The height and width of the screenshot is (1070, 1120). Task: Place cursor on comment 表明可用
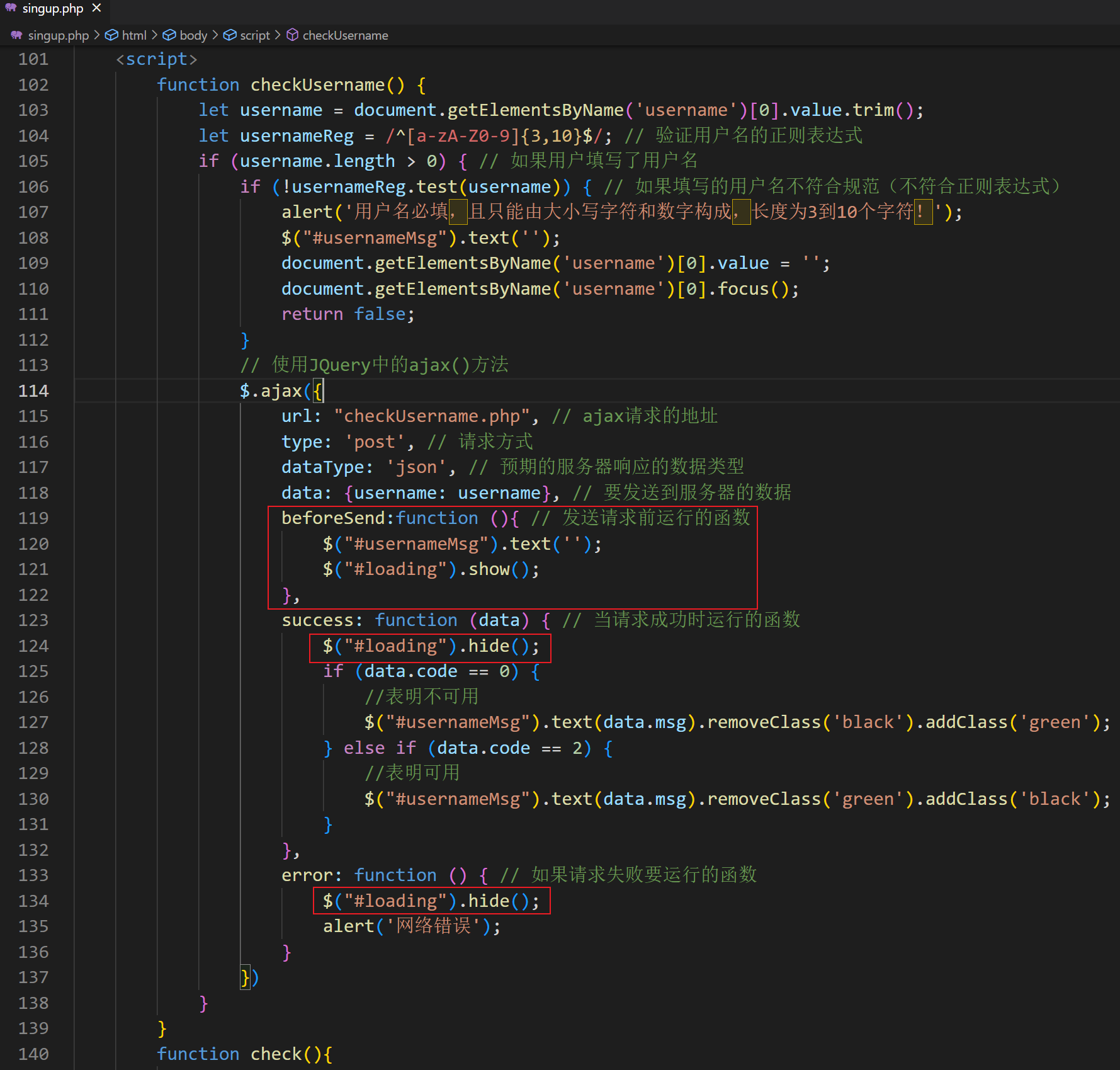click(x=412, y=773)
